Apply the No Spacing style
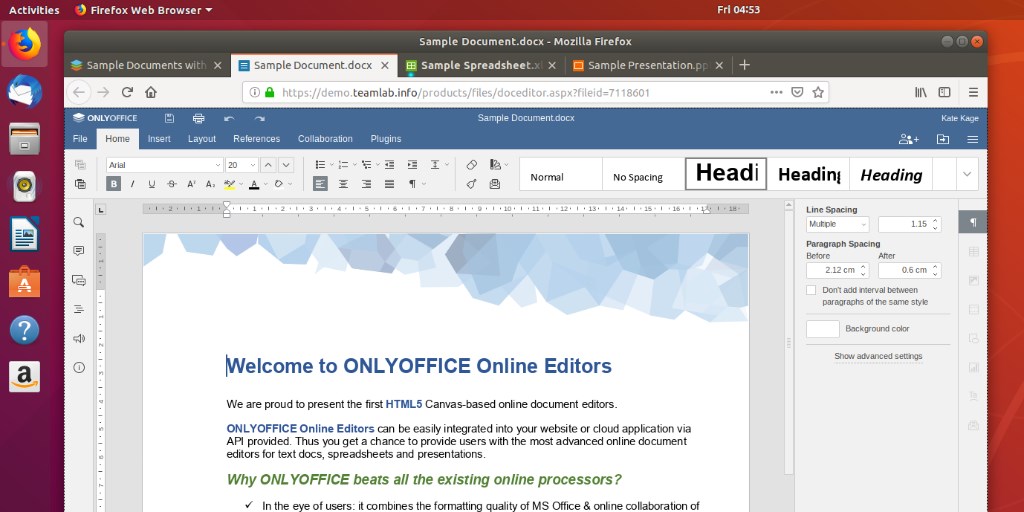Screen dimensions: 1024x512 (643, 174)
